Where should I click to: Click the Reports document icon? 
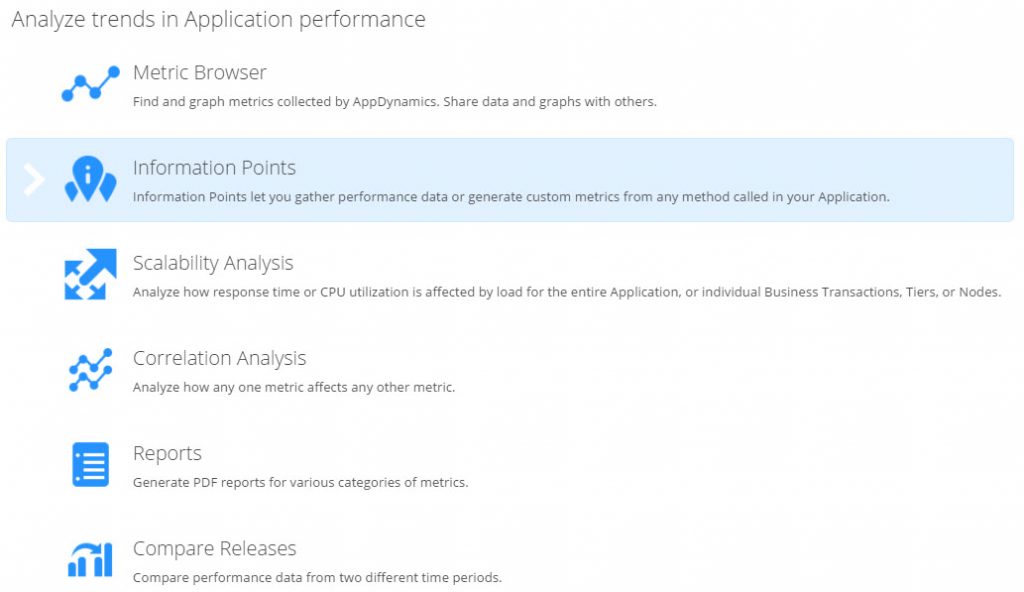[x=91, y=464]
